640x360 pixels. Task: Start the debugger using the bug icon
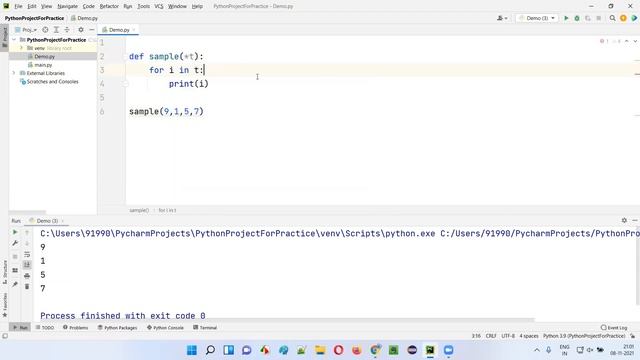click(x=577, y=18)
